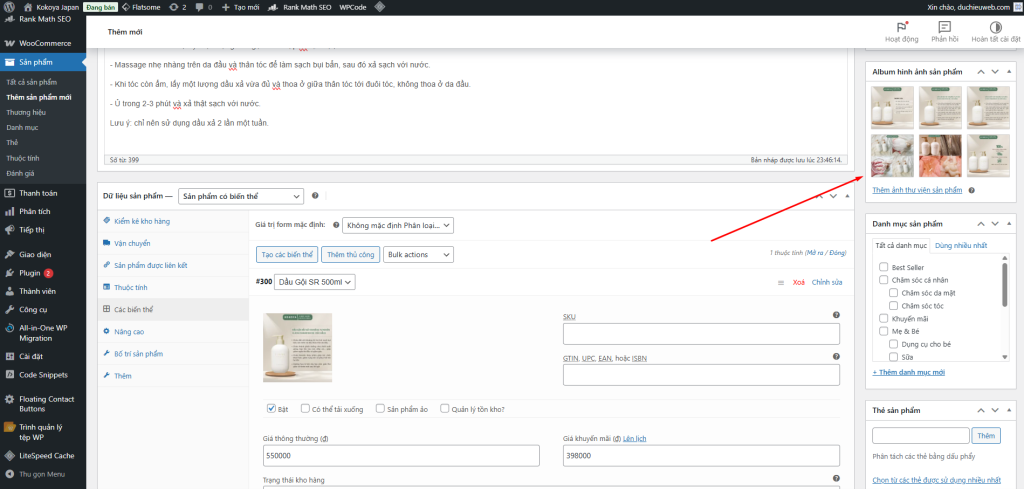Check the Best Seller category
The image size is (1024, 489).
point(883,267)
